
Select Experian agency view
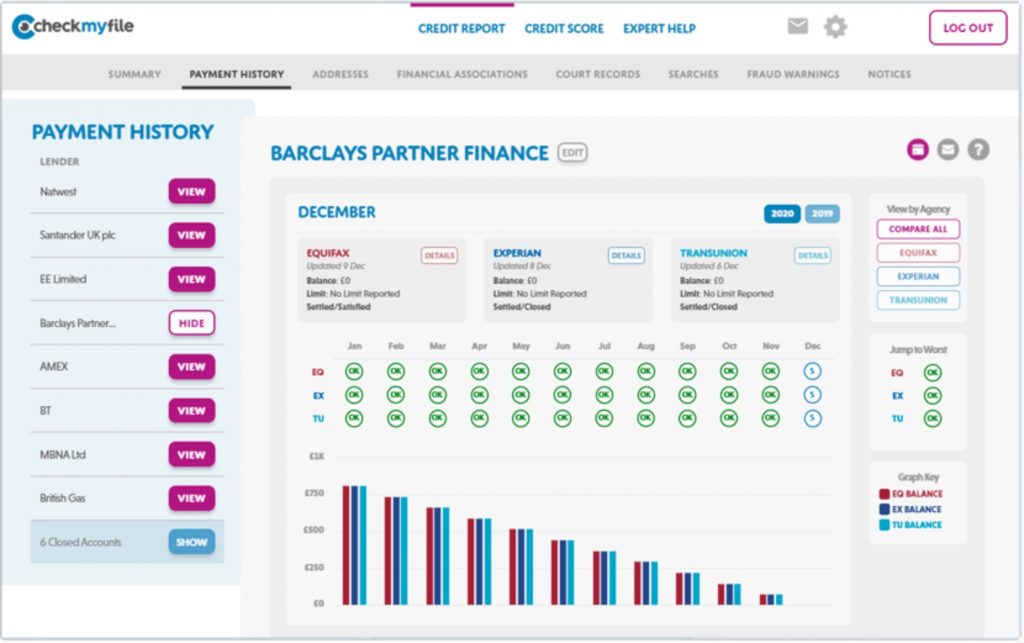[918, 276]
